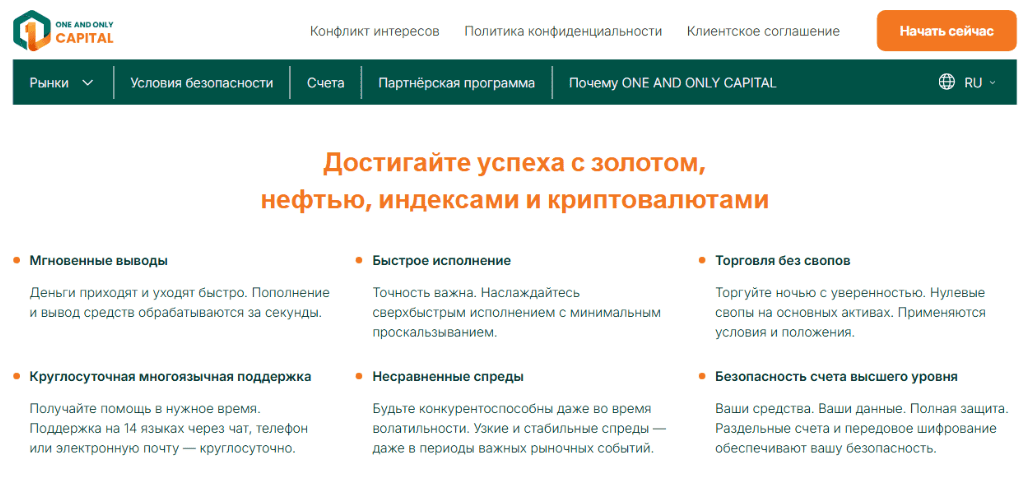
Task: Click the Быстрое исполнение heading
Action: point(442,261)
